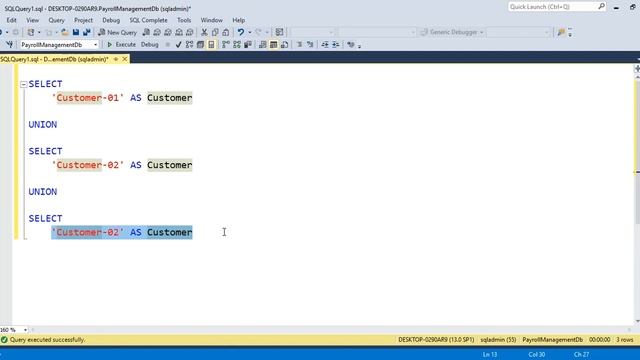Open the New Project icon dropdown arrow

tap(39, 32)
